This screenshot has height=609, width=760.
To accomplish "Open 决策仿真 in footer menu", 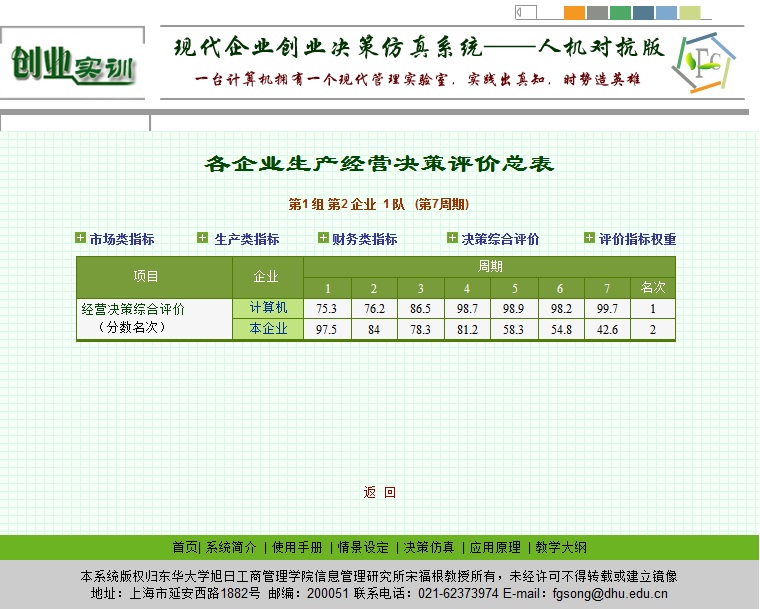I will (429, 547).
